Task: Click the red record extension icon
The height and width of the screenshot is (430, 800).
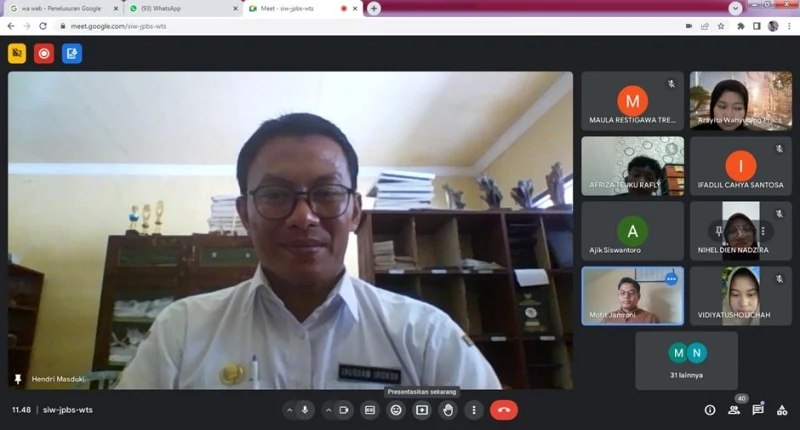Action: pos(44,54)
